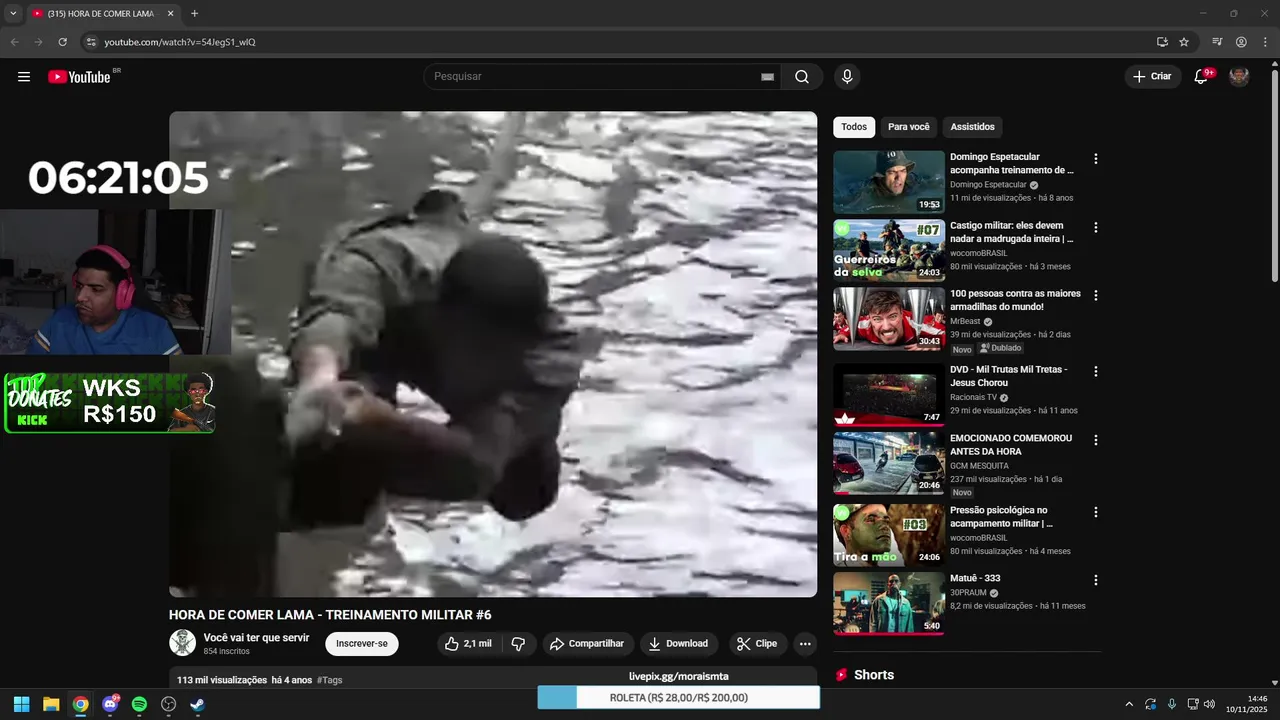This screenshot has width=1280, height=720.
Task: Select the Para você filter chip
Action: coord(909,127)
